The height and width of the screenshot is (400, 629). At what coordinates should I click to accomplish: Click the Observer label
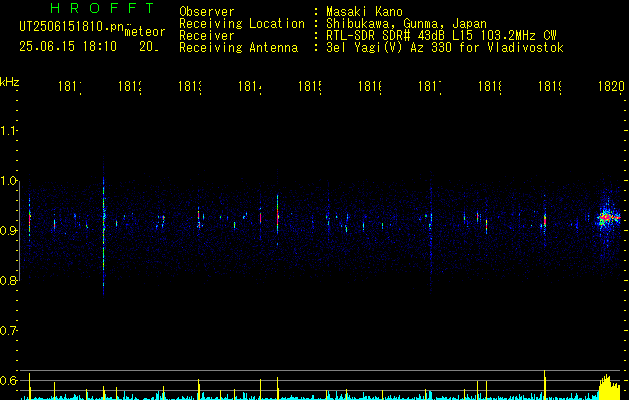[x=207, y=11]
